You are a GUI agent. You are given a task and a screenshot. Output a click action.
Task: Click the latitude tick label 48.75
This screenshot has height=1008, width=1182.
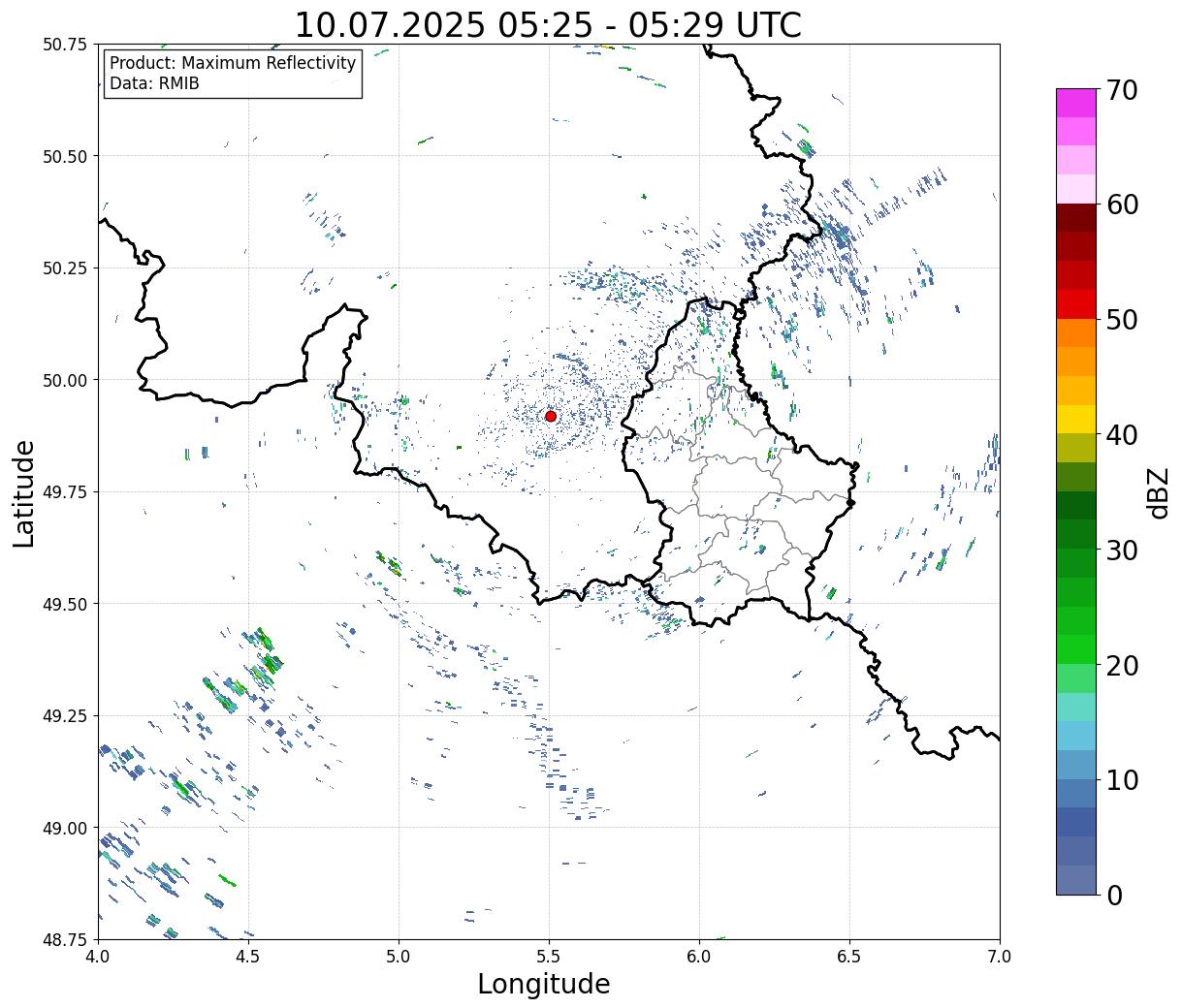65,939
